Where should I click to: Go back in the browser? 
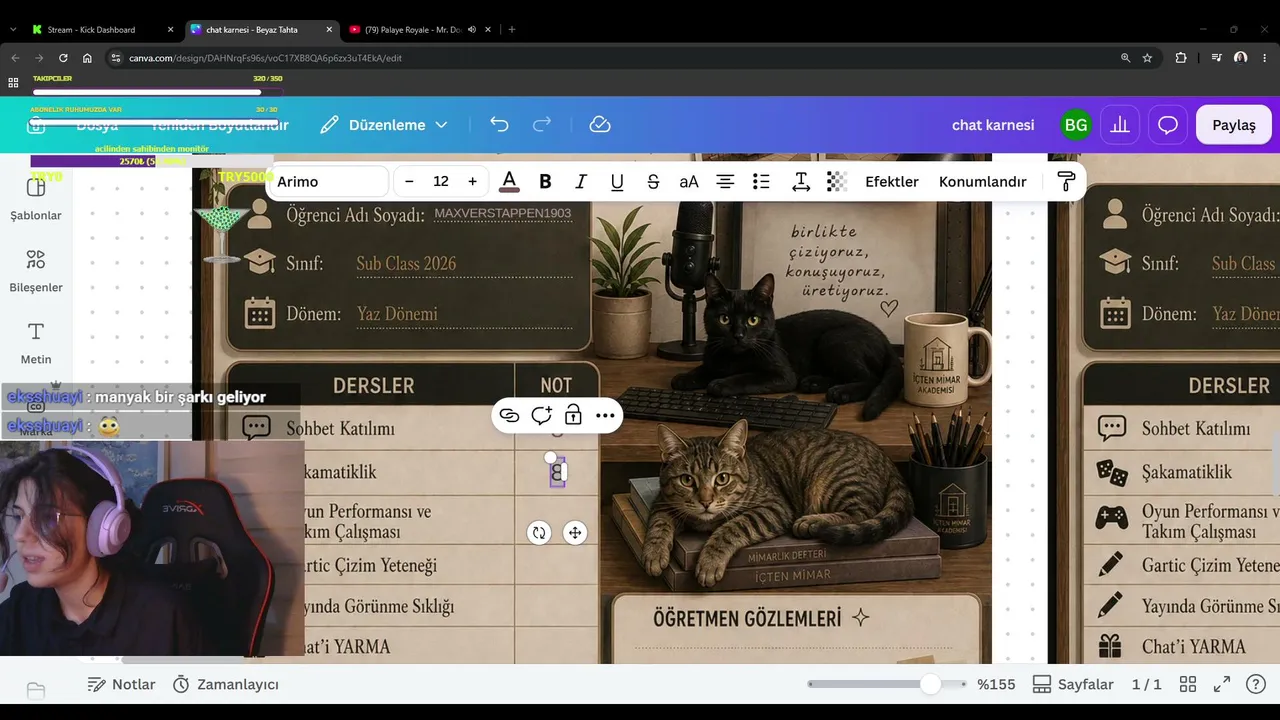[x=15, y=58]
